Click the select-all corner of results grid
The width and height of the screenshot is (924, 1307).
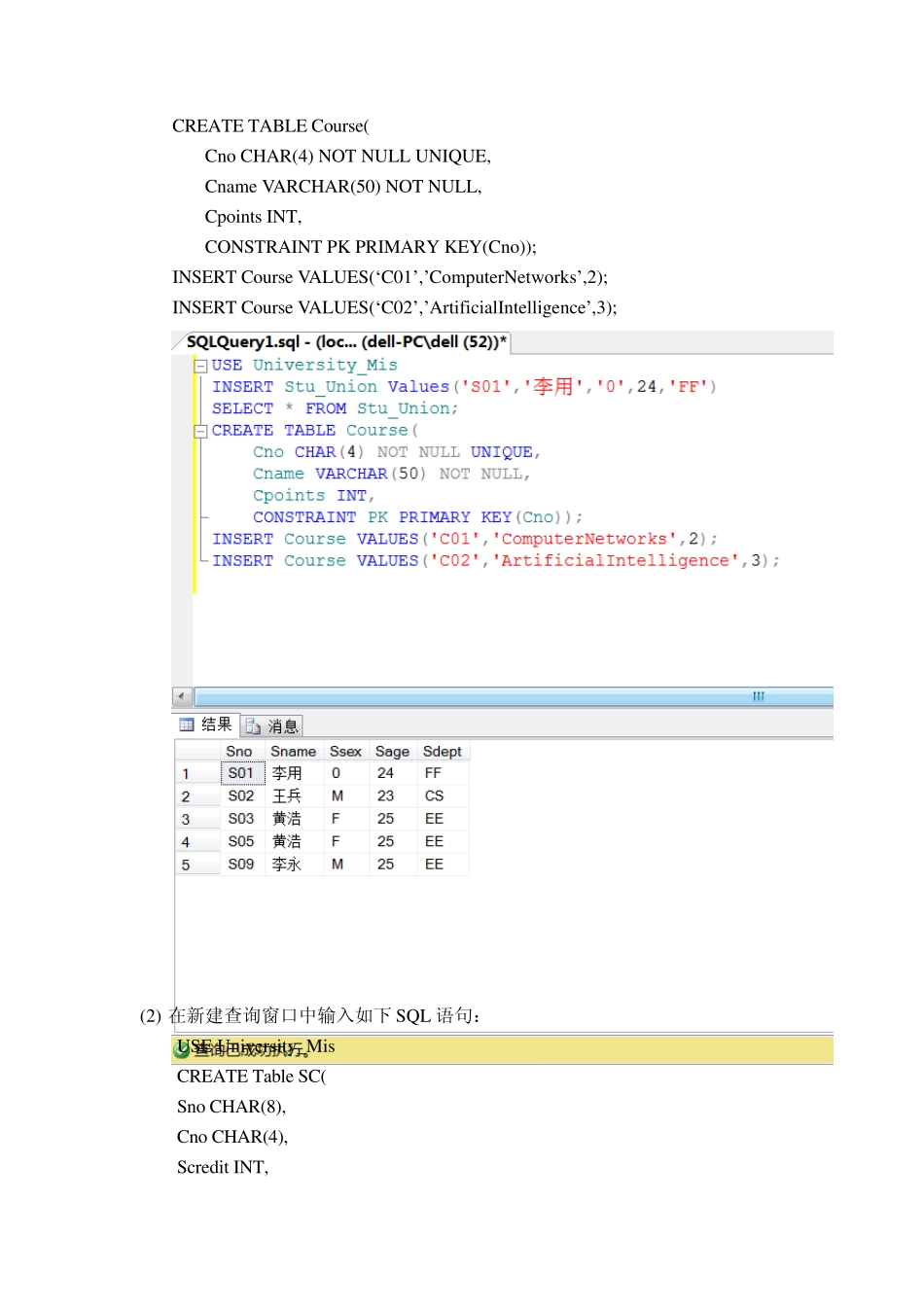(x=197, y=752)
